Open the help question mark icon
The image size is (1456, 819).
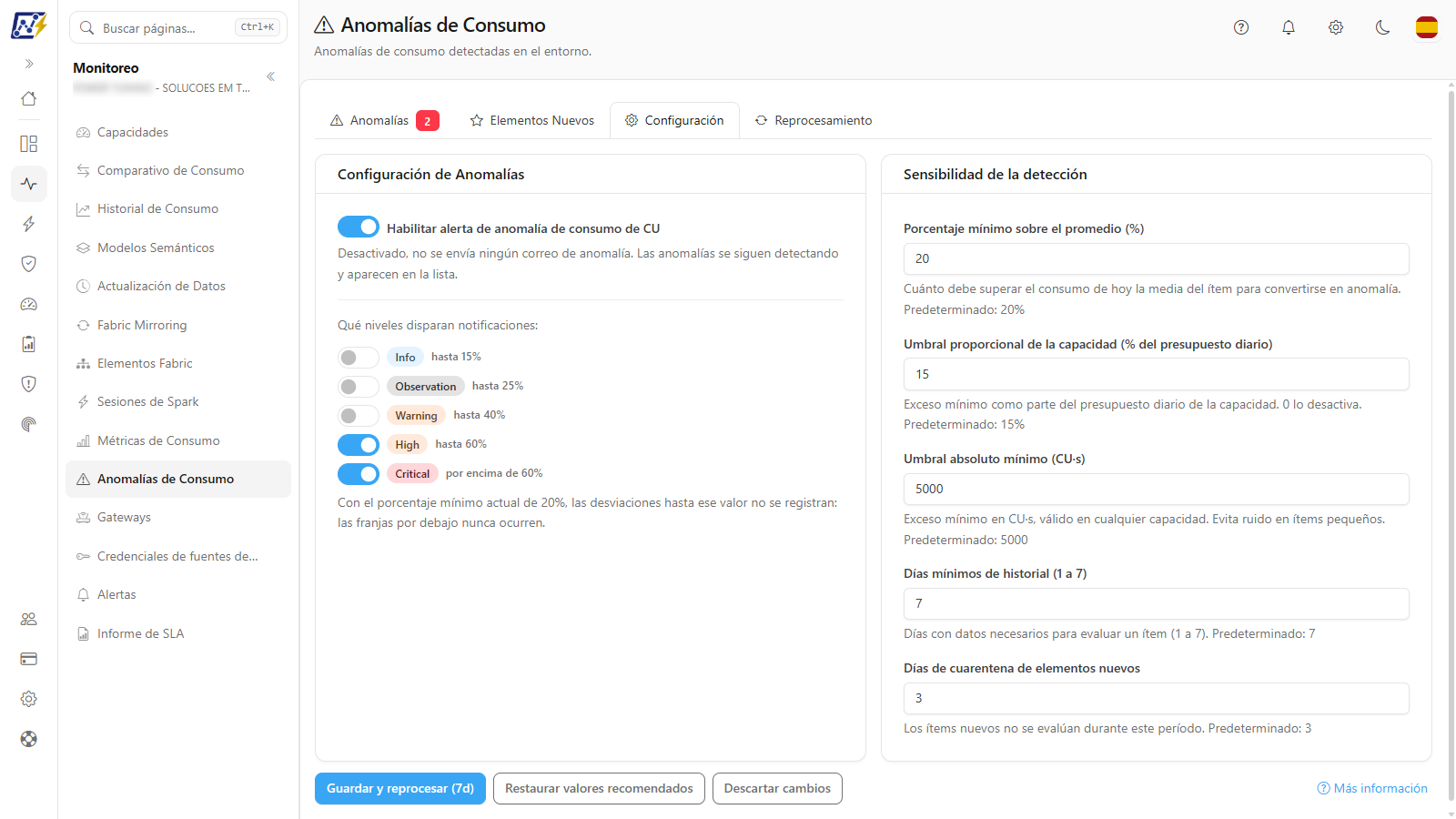(x=1241, y=27)
